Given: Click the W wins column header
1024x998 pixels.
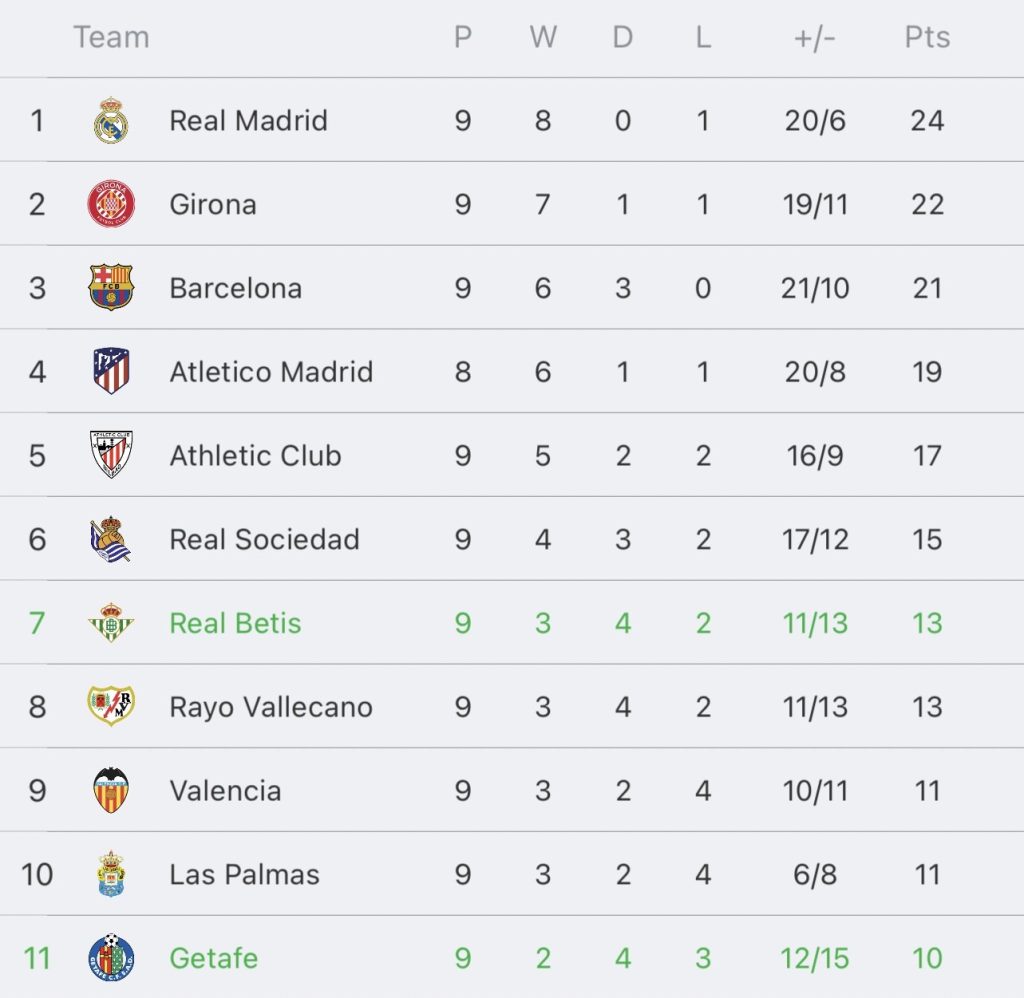Looking at the screenshot, I should pyautogui.click(x=543, y=37).
